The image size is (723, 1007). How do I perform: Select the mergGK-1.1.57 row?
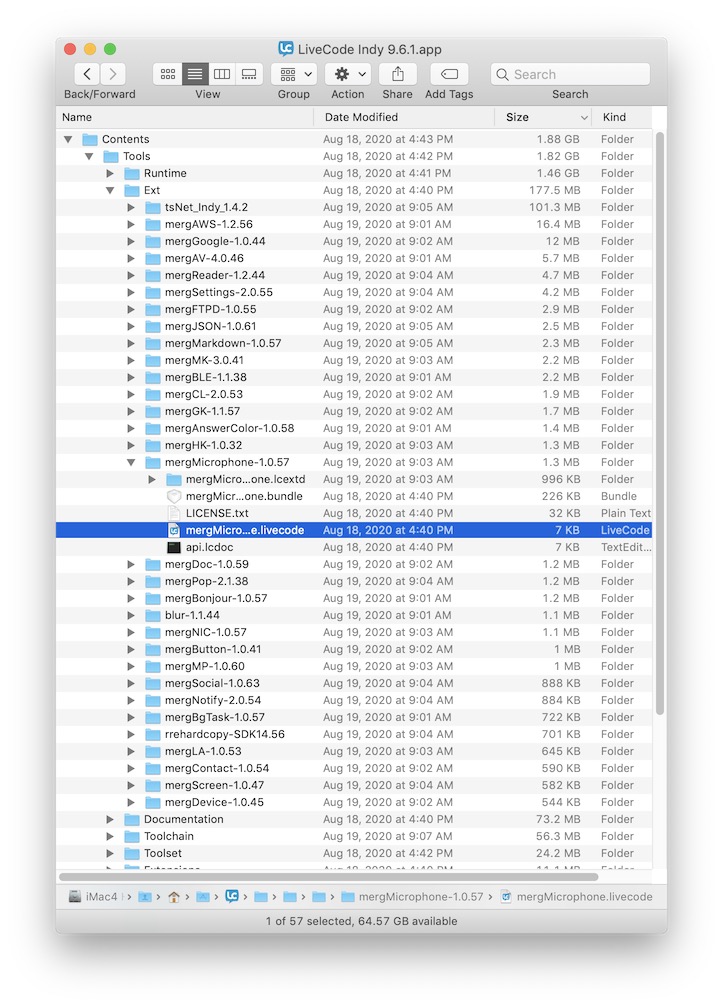(354, 411)
